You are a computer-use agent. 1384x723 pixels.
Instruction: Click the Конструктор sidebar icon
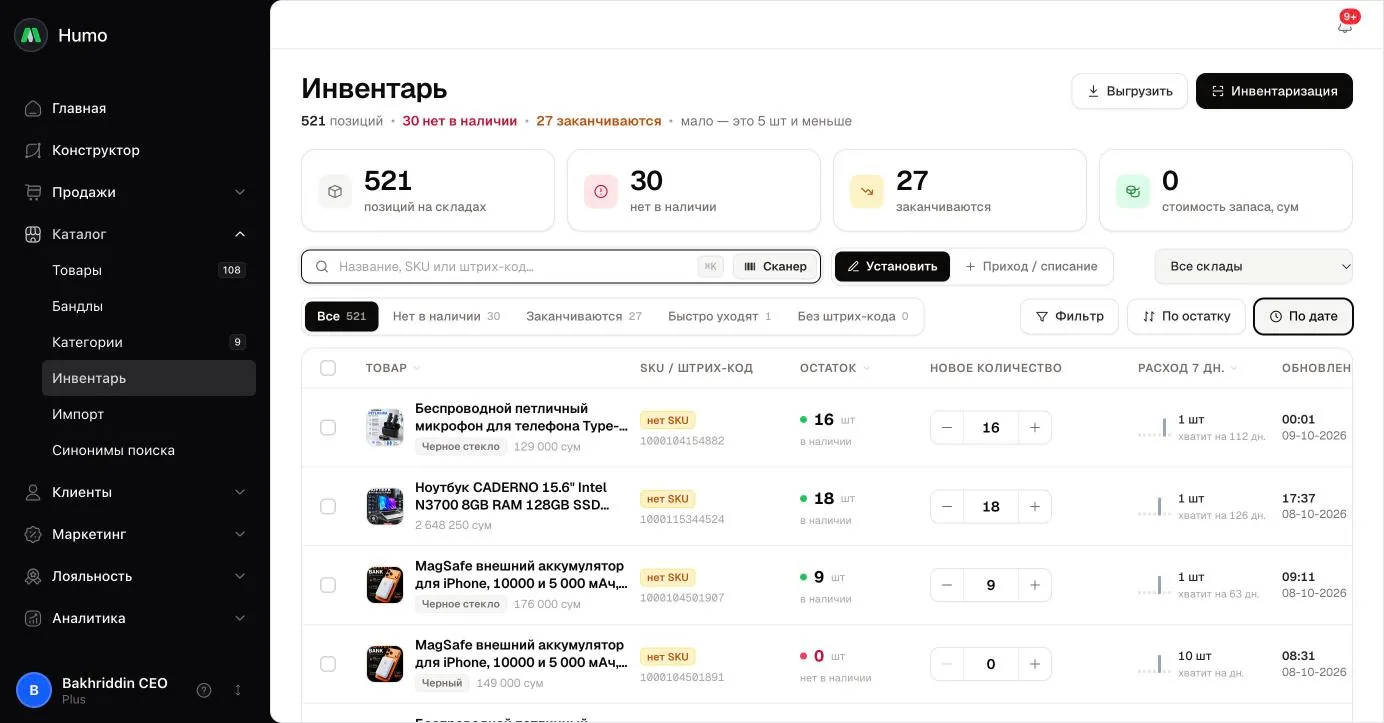tap(33, 150)
